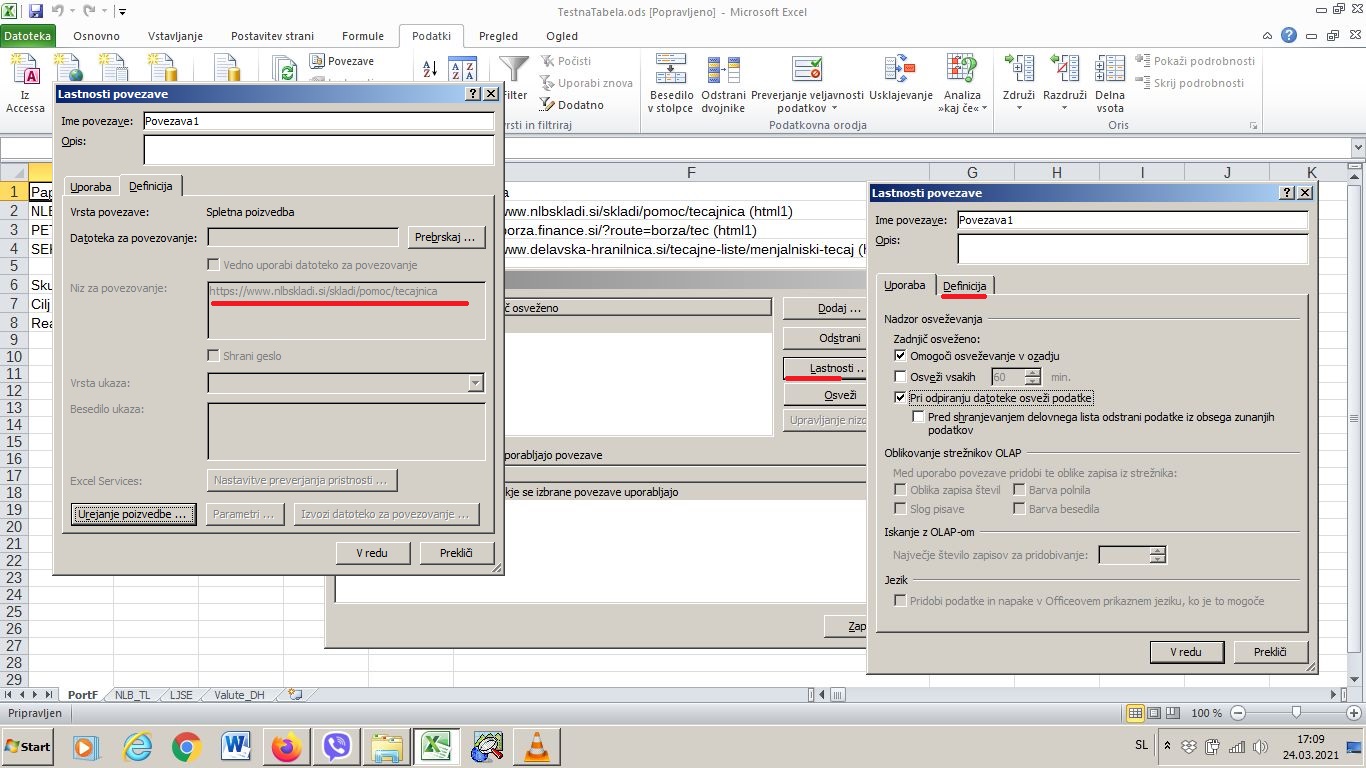The image size is (1366, 768).
Task: Open the Undo history dropdown arrow
Action: click(x=72, y=11)
